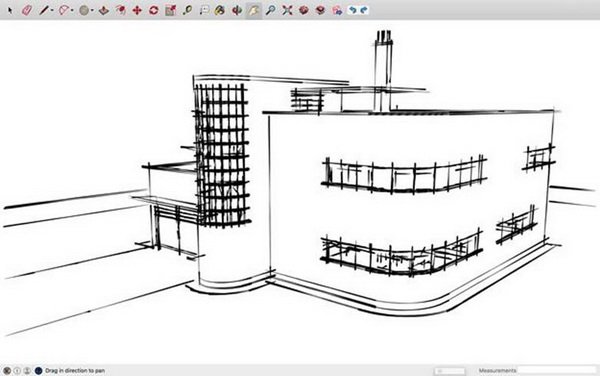Viewport: 600px width, 376px height.
Task: Click the 'Measurements' label
Action: 497,370
